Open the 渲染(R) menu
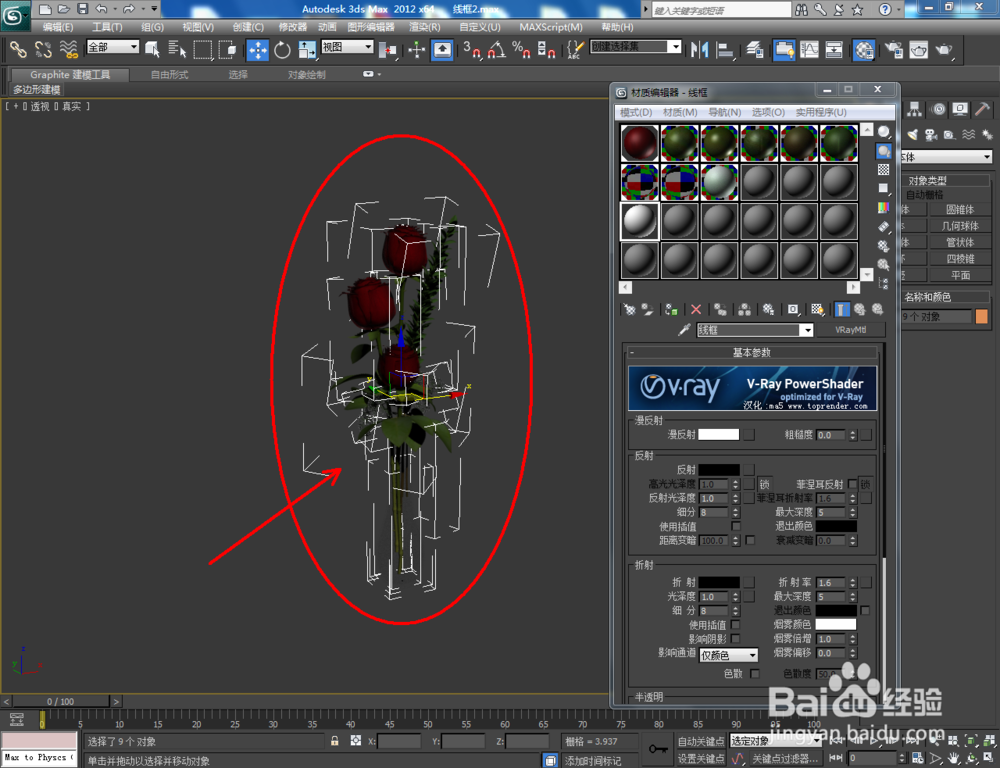This screenshot has width=1000, height=768. [x=424, y=27]
